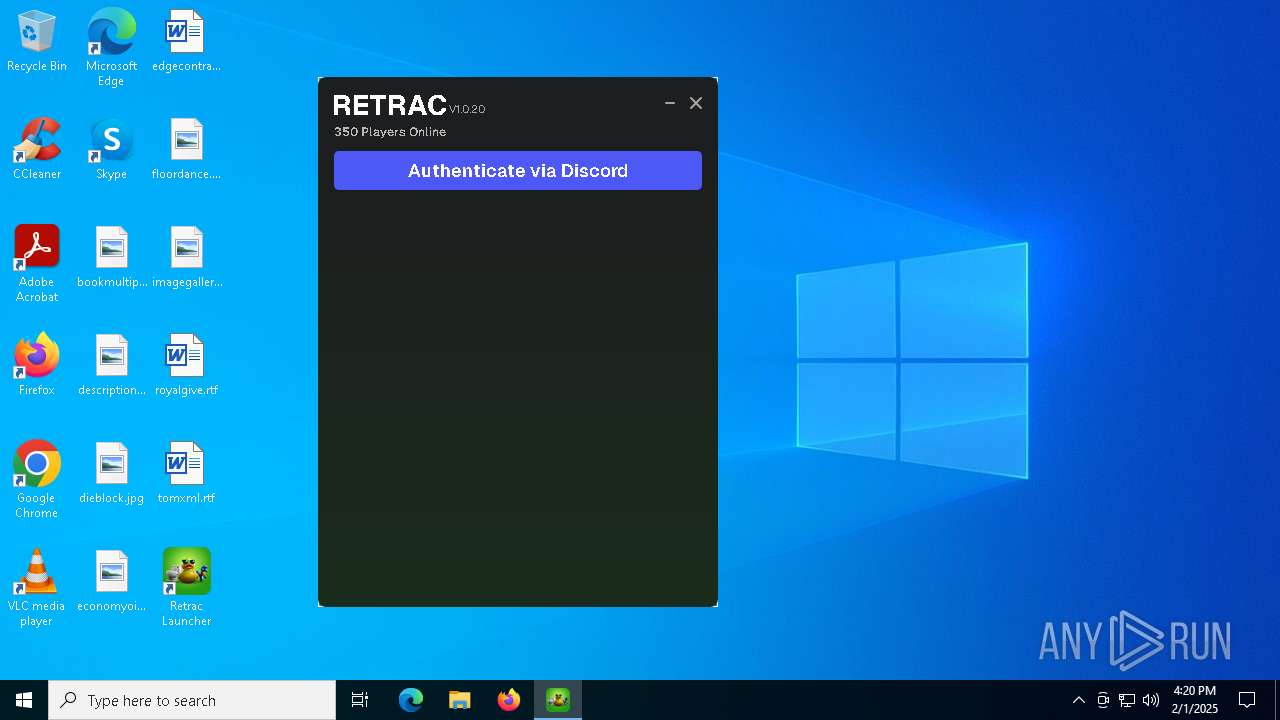Click the RETRAC logo title

coord(390,105)
